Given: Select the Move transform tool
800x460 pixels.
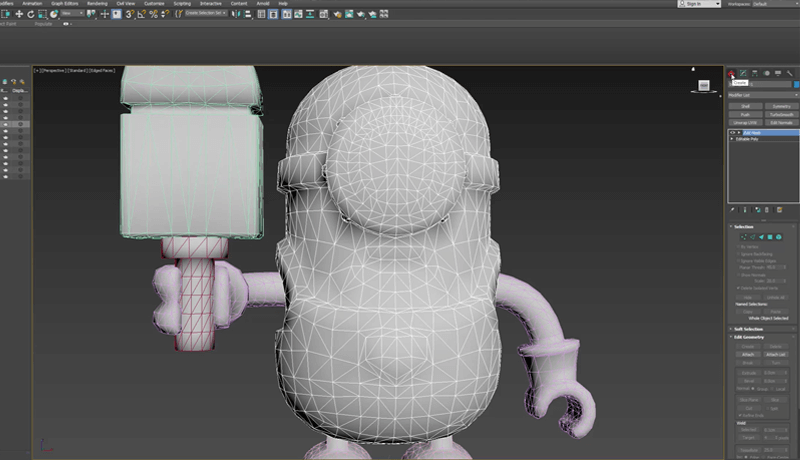Looking at the screenshot, I should (19, 14).
